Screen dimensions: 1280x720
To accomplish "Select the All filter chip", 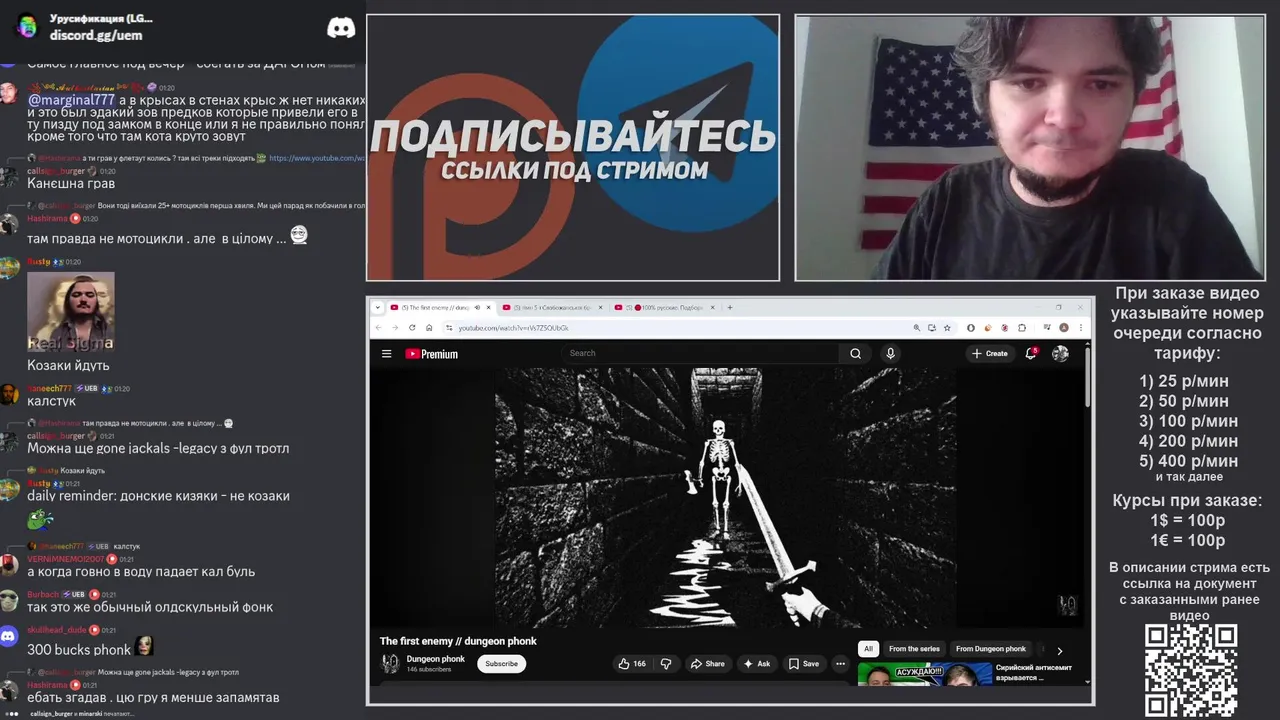I will point(868,649).
